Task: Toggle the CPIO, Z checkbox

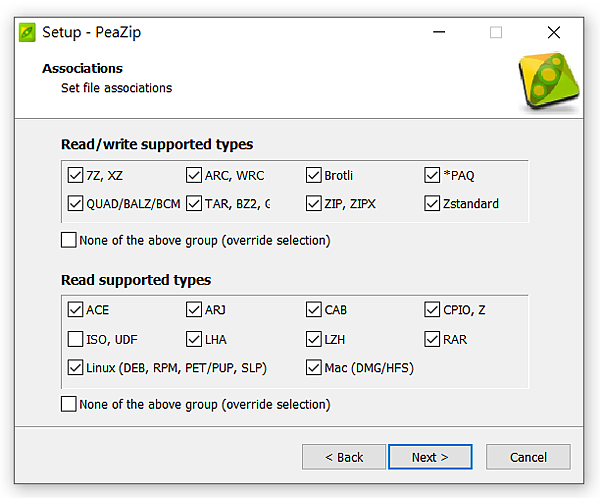Action: click(432, 309)
